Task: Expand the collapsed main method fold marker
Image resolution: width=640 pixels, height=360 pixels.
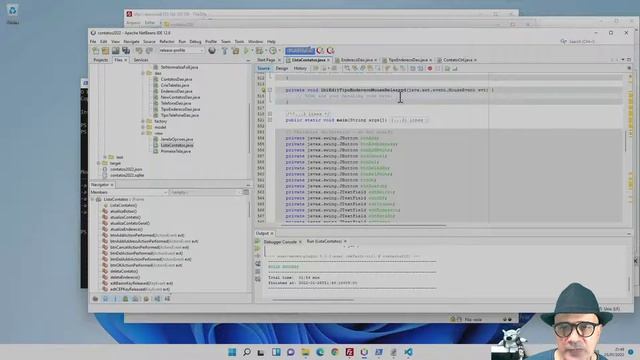Action: tap(270, 120)
